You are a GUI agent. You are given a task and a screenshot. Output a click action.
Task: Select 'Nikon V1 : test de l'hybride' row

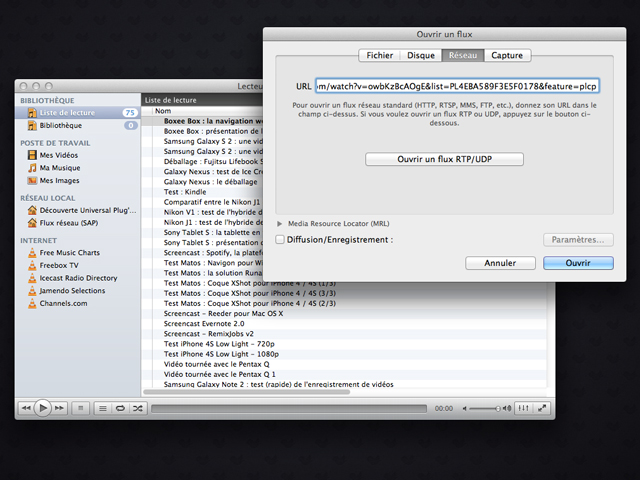tap(202, 212)
